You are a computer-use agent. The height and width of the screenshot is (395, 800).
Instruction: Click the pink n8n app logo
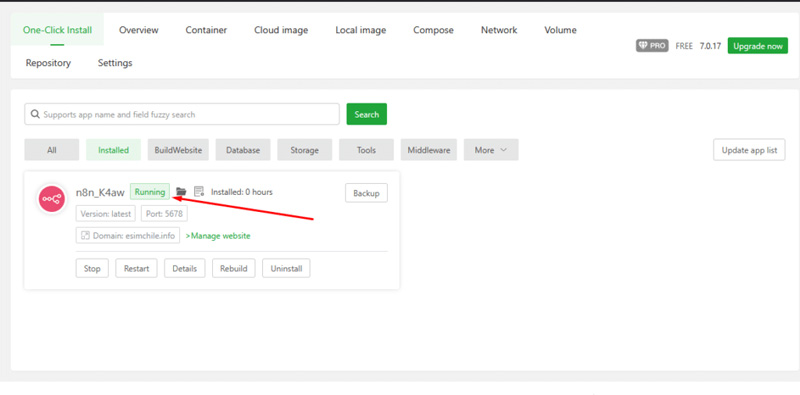pyautogui.click(x=52, y=199)
